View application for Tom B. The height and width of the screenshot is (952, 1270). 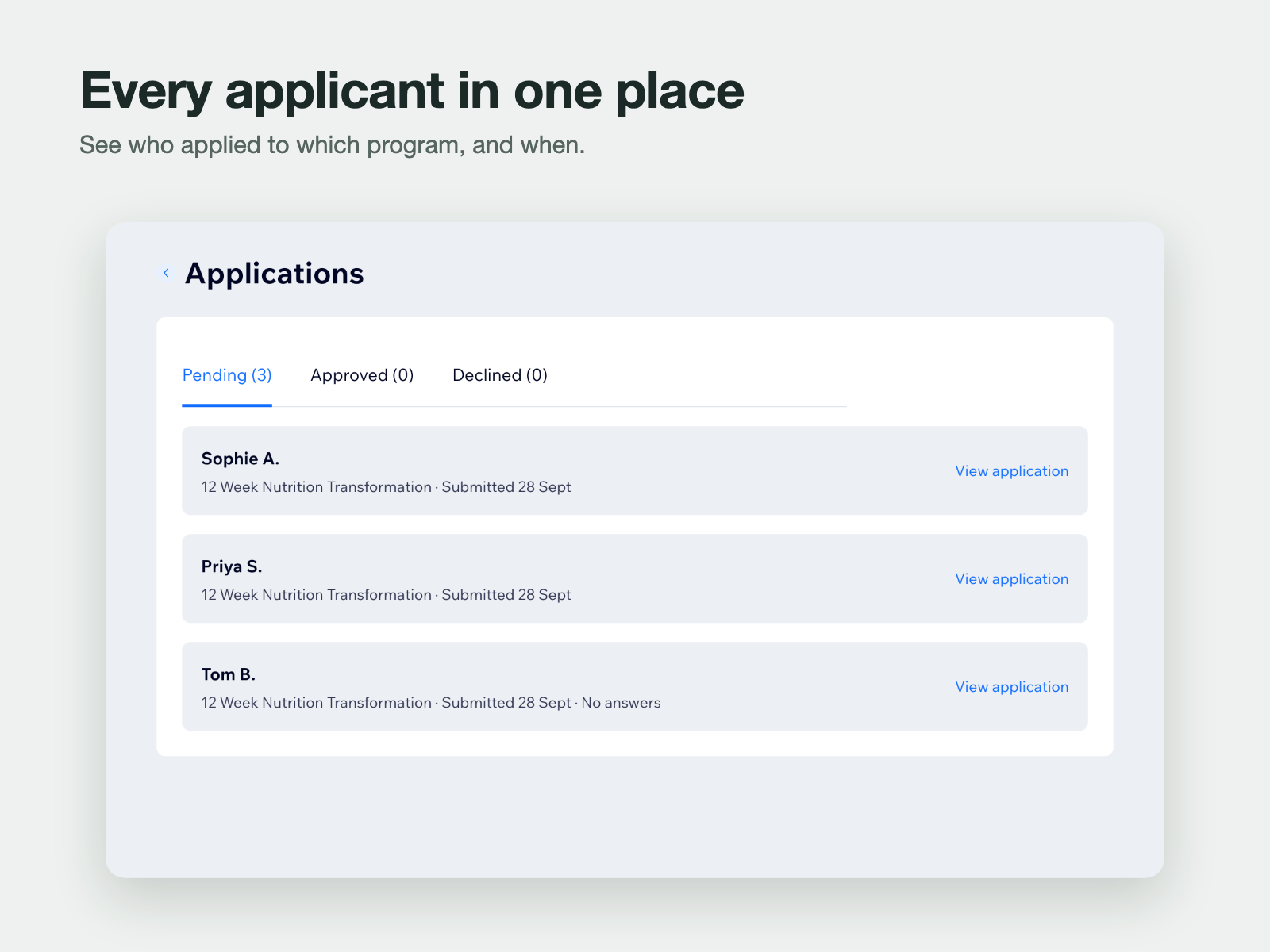[1011, 687]
